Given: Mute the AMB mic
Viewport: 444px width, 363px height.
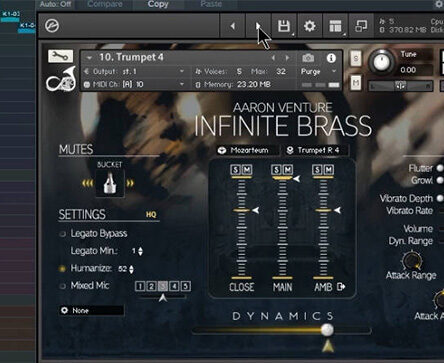Looking at the screenshot, I should pyautogui.click(x=329, y=170).
